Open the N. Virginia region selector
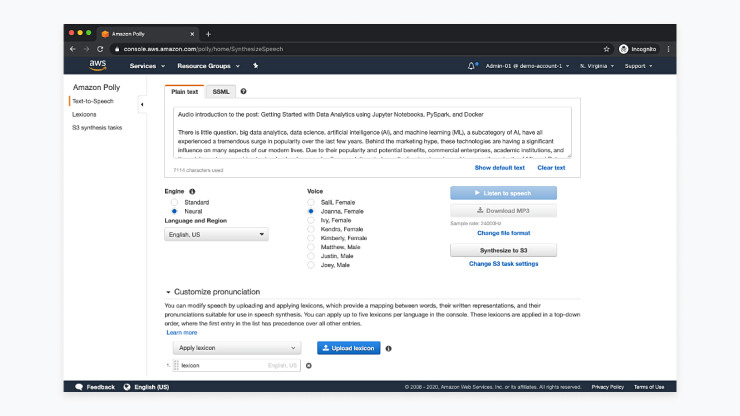 click(597, 66)
